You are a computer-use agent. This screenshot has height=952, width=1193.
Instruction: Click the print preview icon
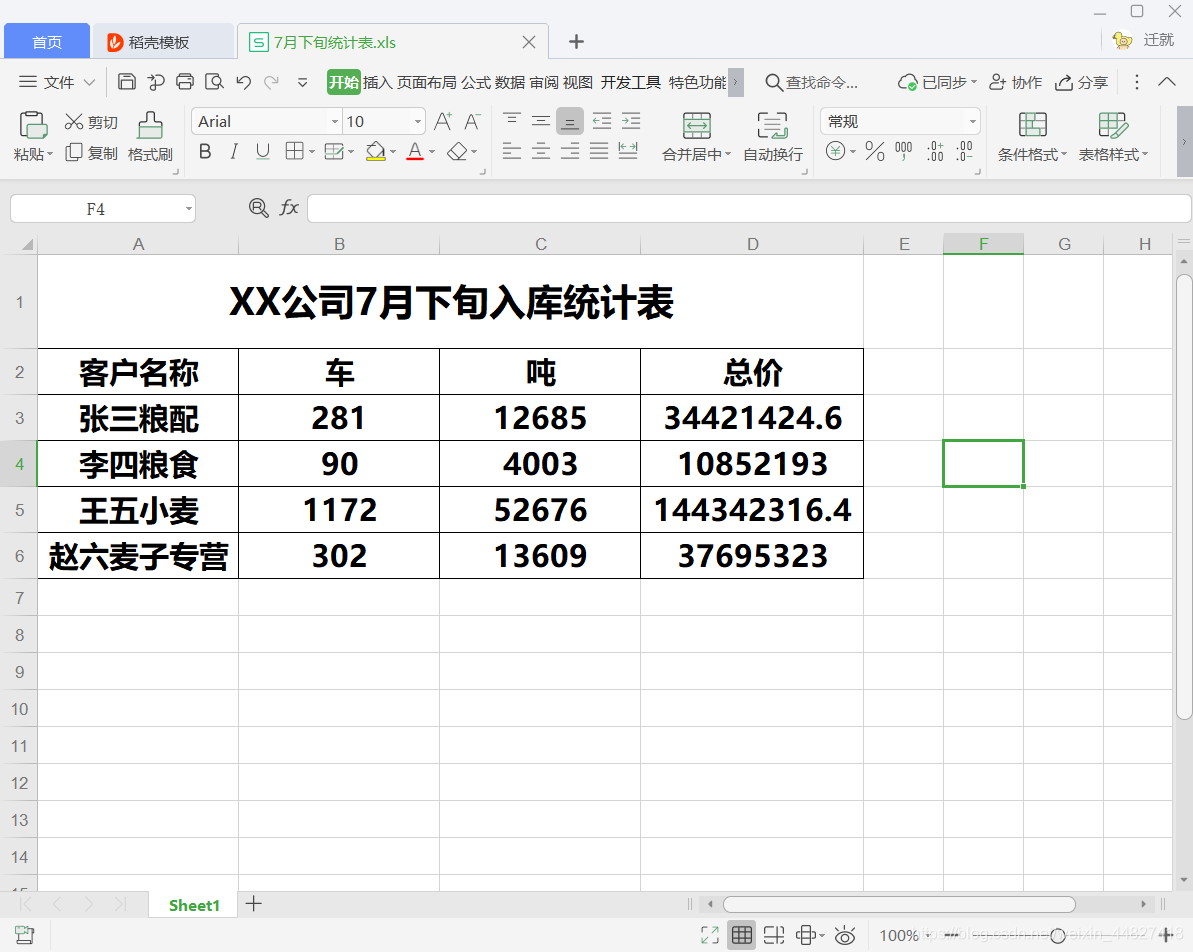point(214,82)
